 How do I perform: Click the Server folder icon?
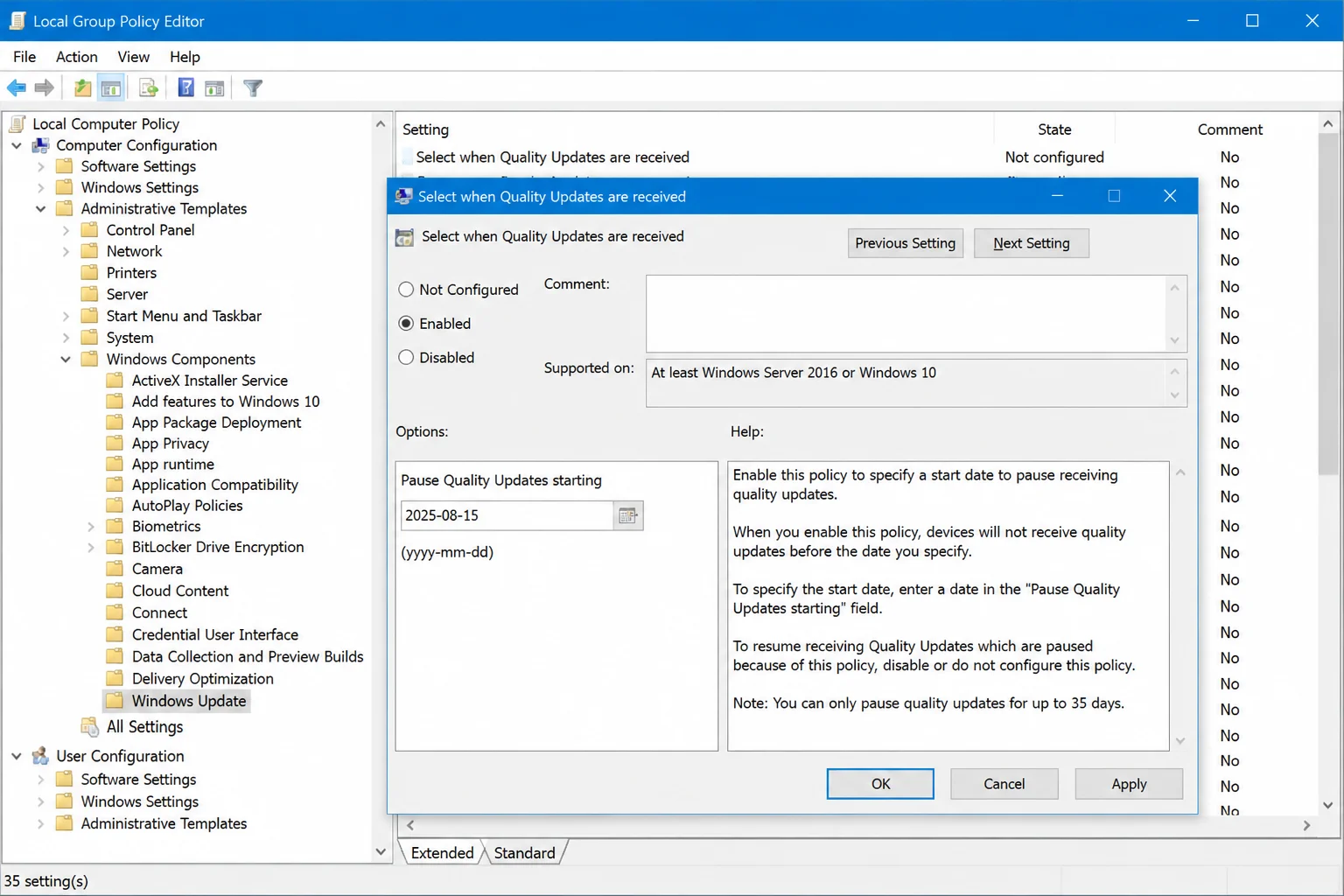(89, 294)
